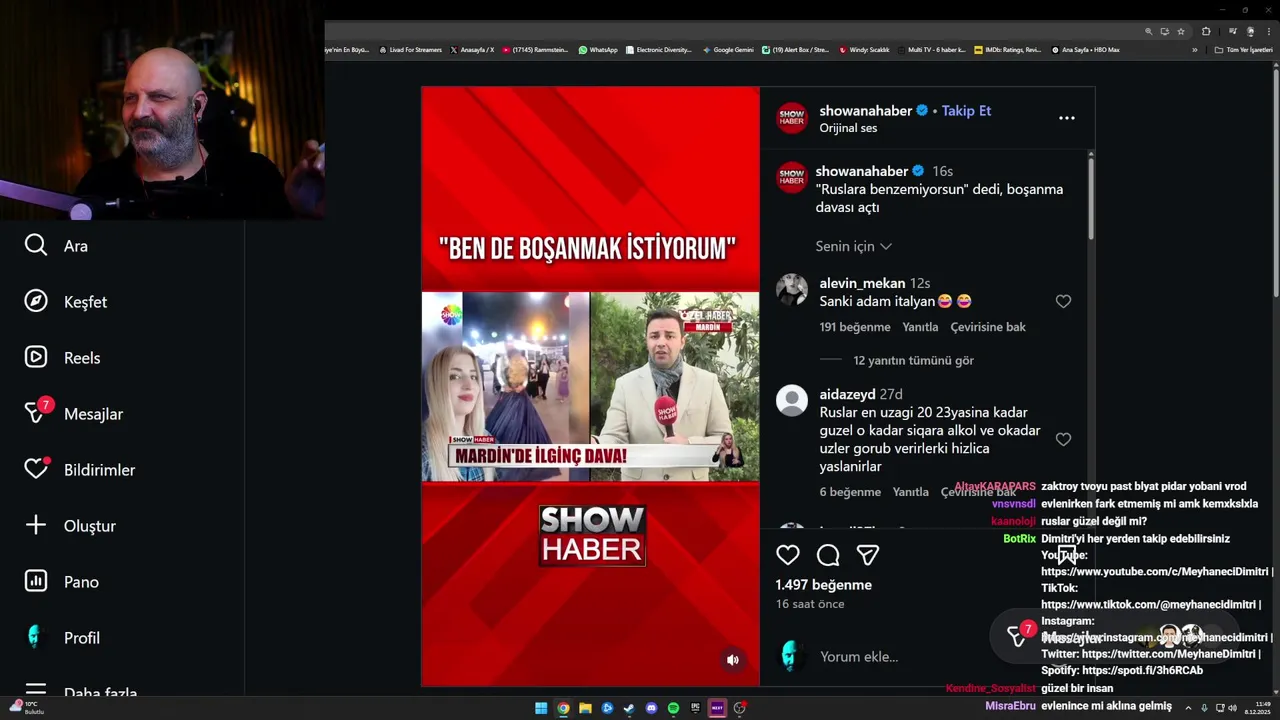
Task: Click showanahaber avatar in the caption
Action: click(x=792, y=178)
